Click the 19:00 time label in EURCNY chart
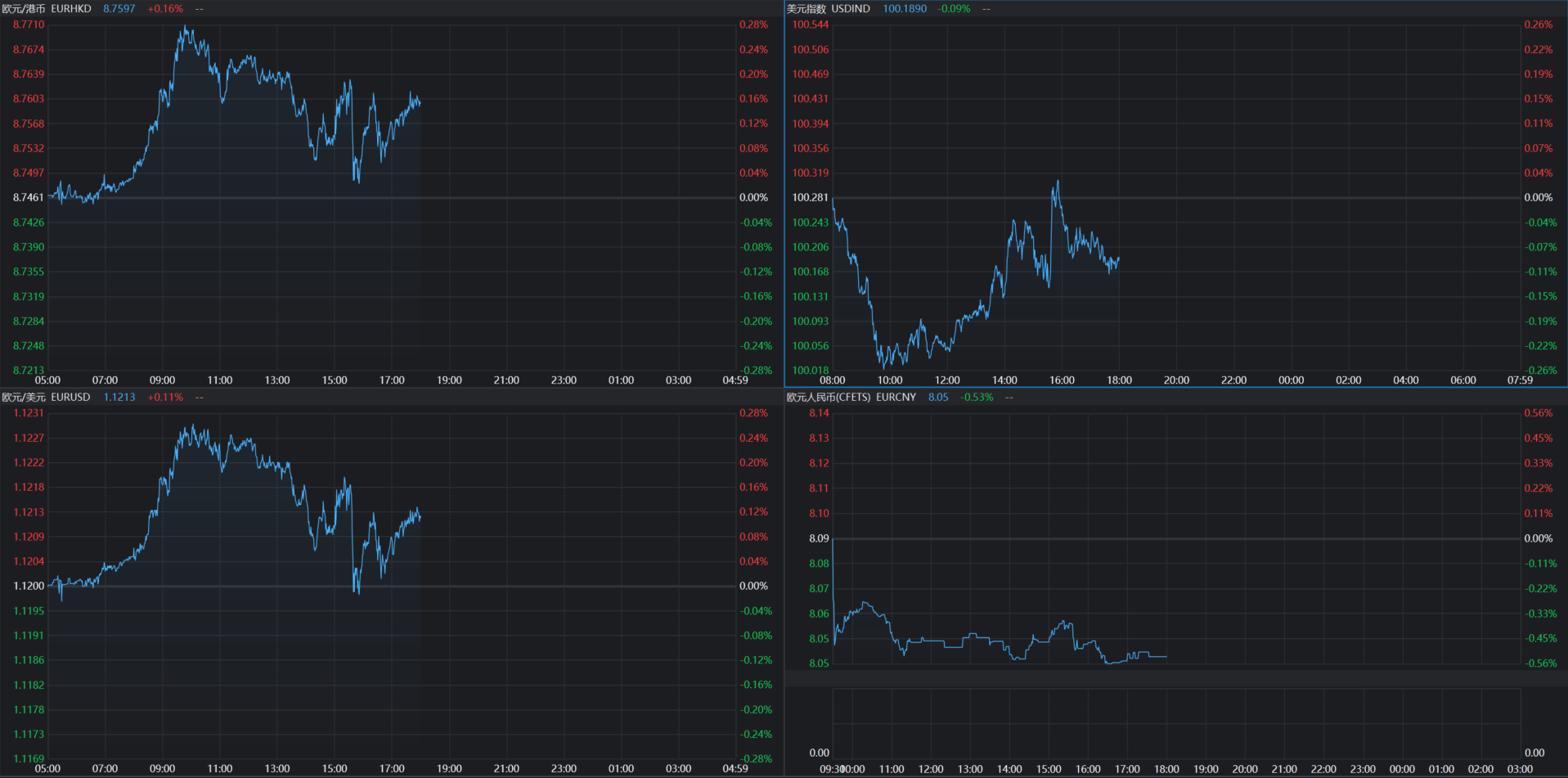The width and height of the screenshot is (1568, 778). click(1206, 769)
